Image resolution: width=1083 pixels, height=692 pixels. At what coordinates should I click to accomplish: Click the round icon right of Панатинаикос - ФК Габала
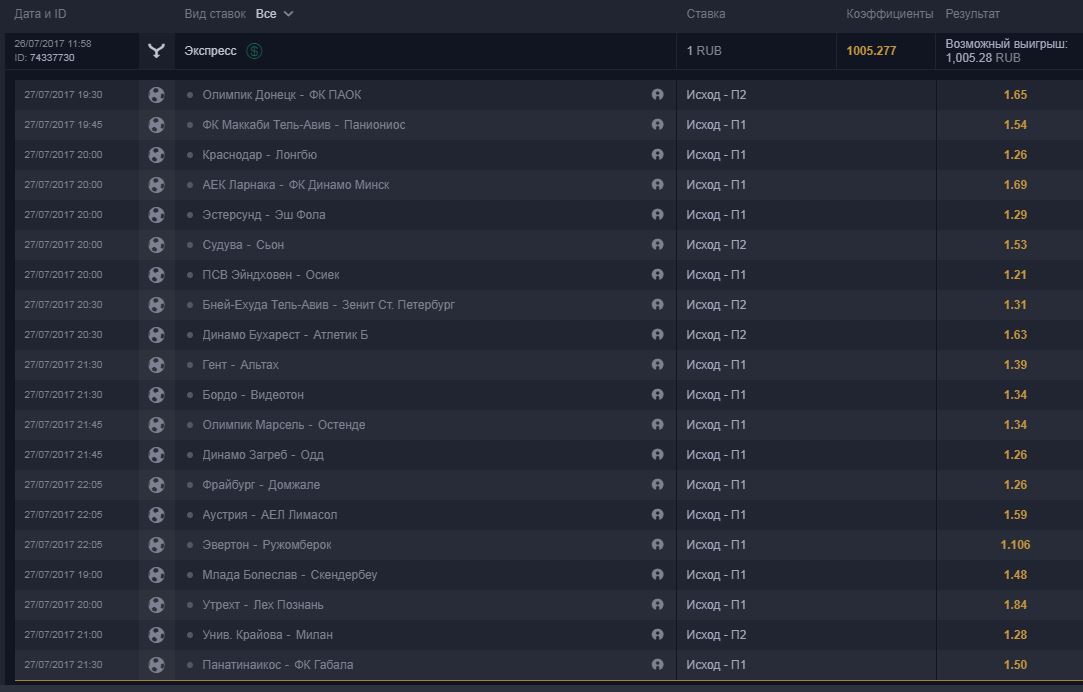click(657, 665)
